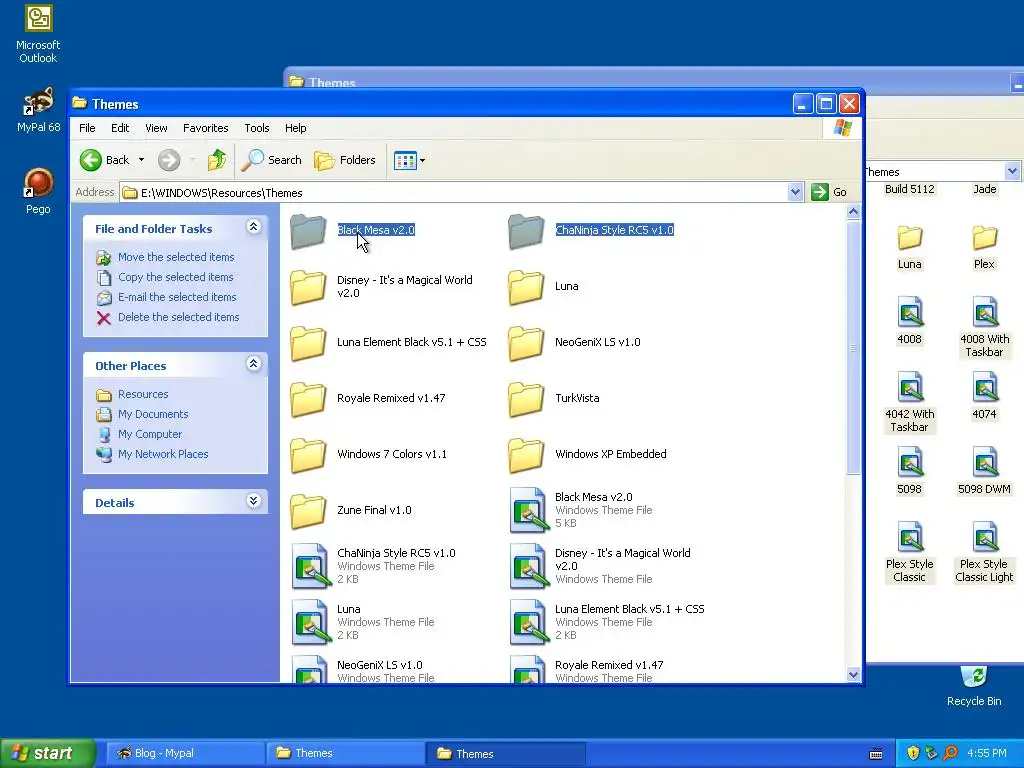Open My Computer link
The height and width of the screenshot is (768, 1024).
pyautogui.click(x=150, y=434)
